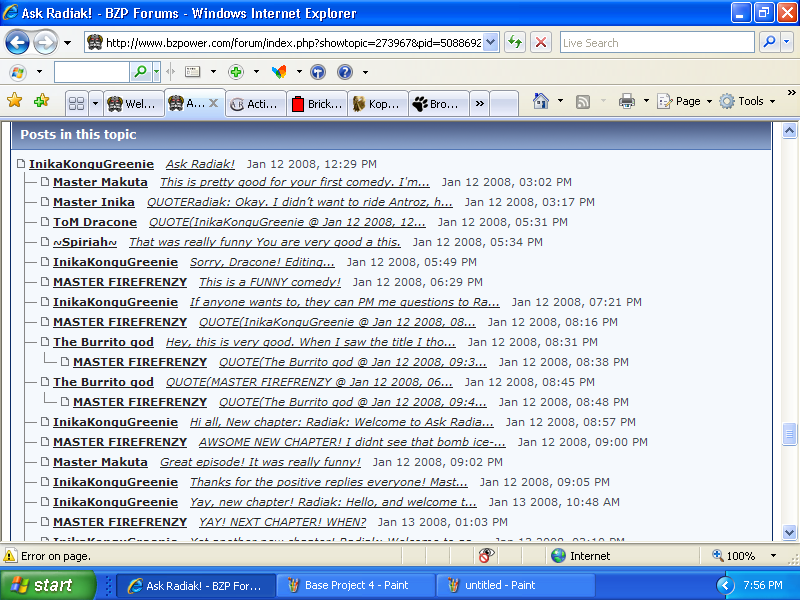Click the Print icon
800x600 pixels.
627,101
